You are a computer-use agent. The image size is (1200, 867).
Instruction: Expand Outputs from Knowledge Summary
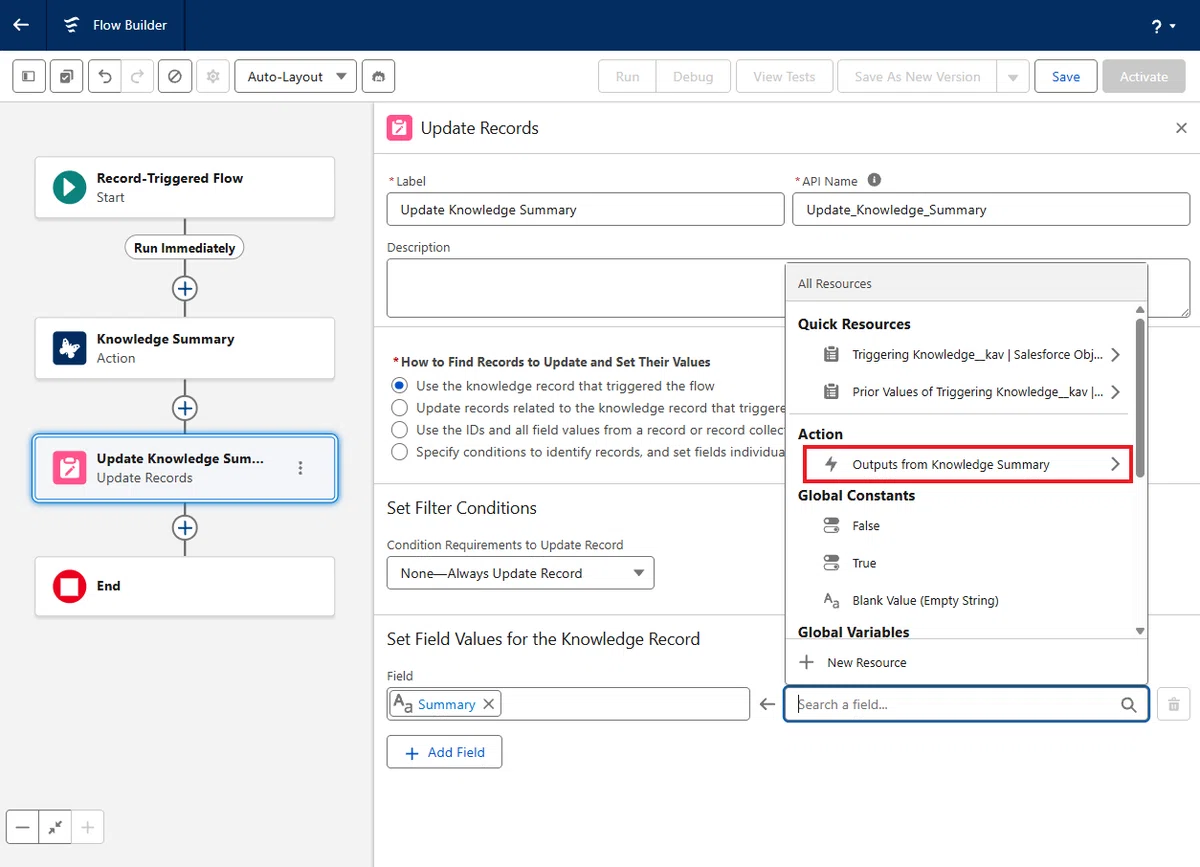click(x=968, y=464)
